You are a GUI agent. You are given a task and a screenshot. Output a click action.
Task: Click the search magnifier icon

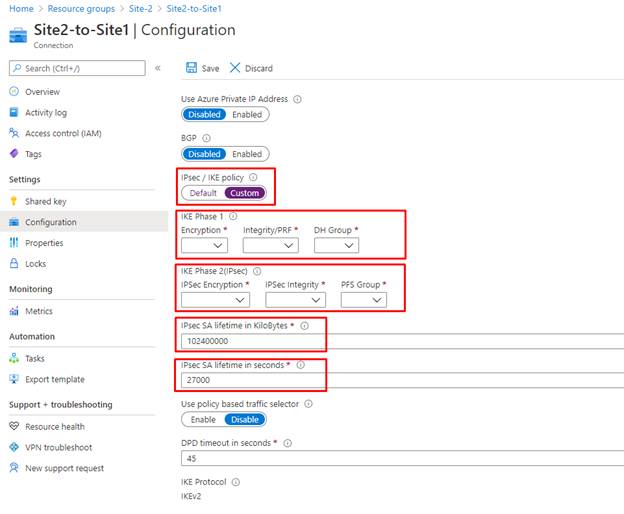[x=17, y=68]
